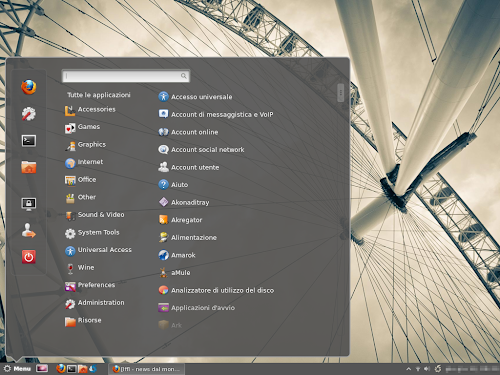The height and width of the screenshot is (375, 500).
Task: Launch Accesso universale
Action: [195, 97]
